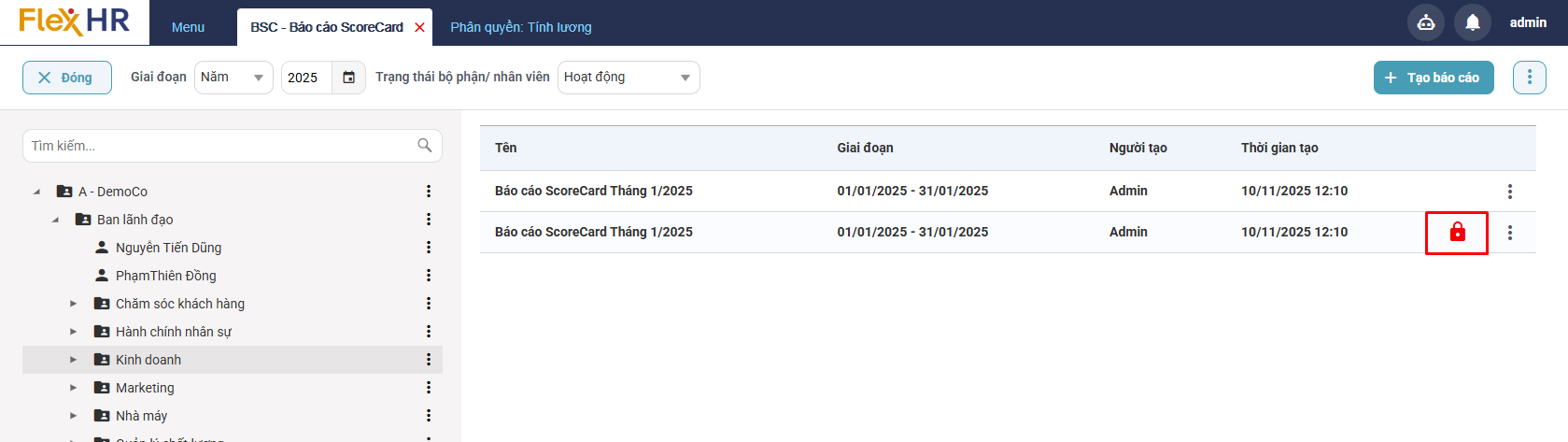Screen dimensions: 1568x442
Task: Close the BSC - Báo cáo ScoreCard tab
Action: (420, 27)
